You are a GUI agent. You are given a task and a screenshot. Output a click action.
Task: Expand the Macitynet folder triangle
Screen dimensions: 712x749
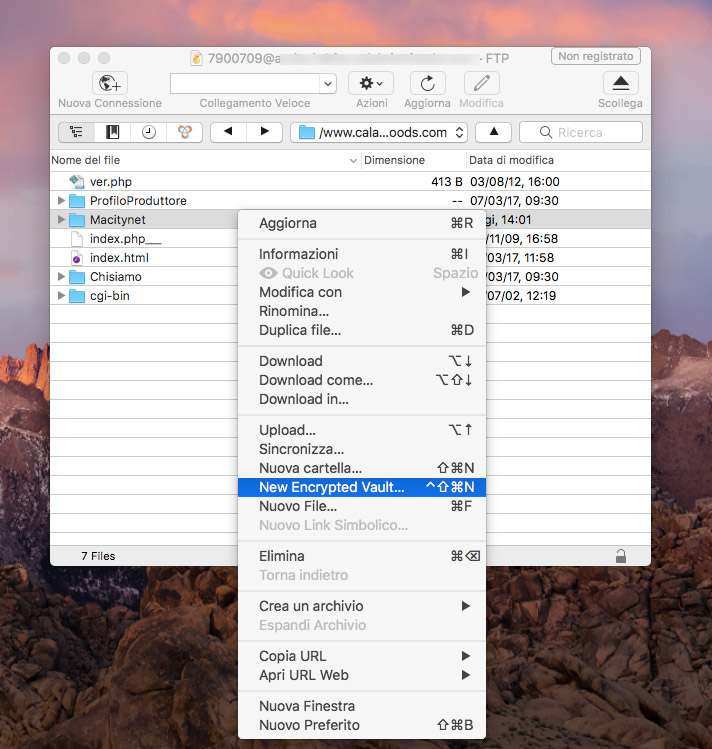click(x=61, y=220)
